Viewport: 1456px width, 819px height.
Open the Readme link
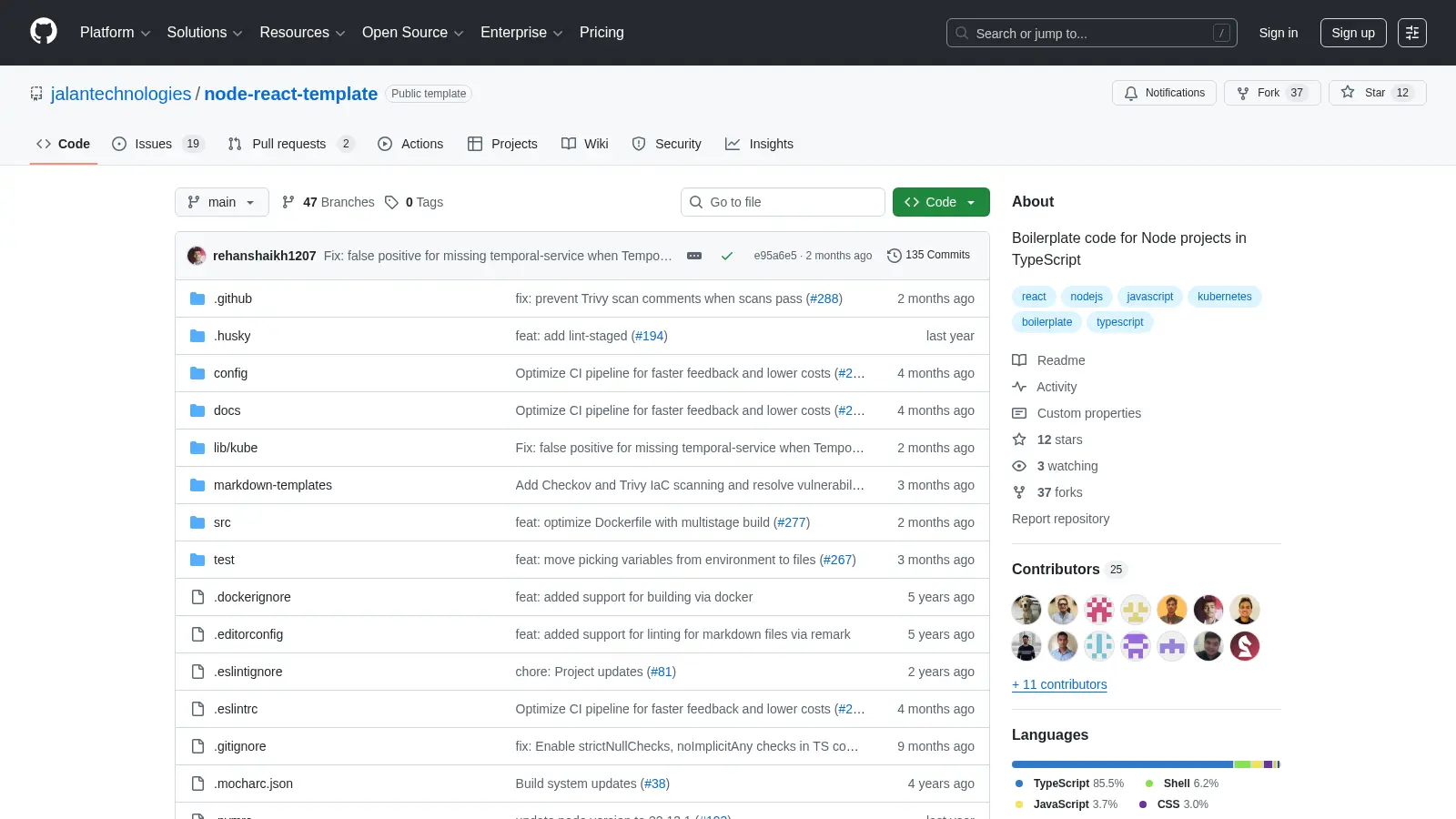pos(1048,360)
